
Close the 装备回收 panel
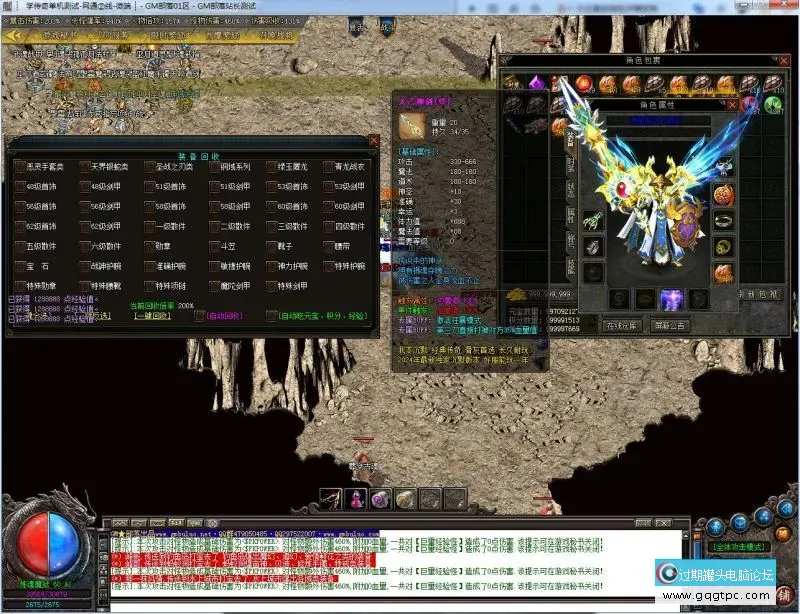(373, 141)
